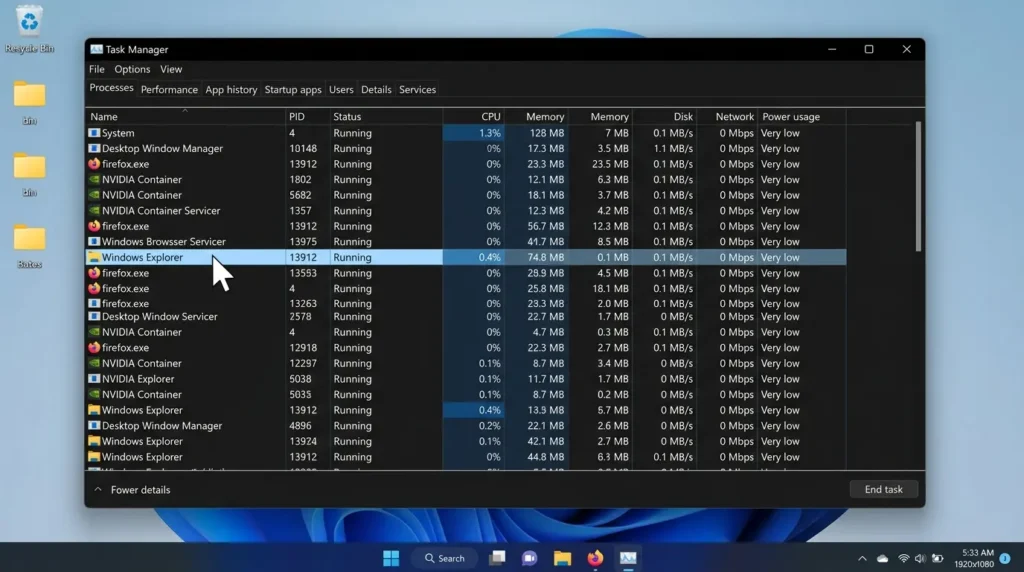Open the Options menu
This screenshot has width=1024, height=572.
pos(132,69)
